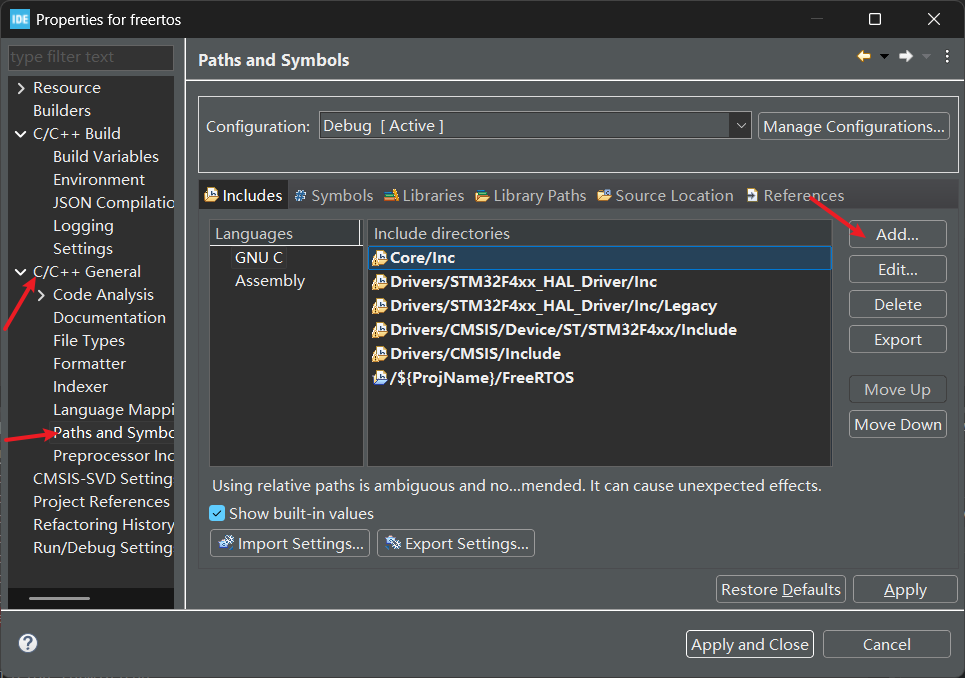
Task: Click Import Settings icon button
Action: (290, 543)
